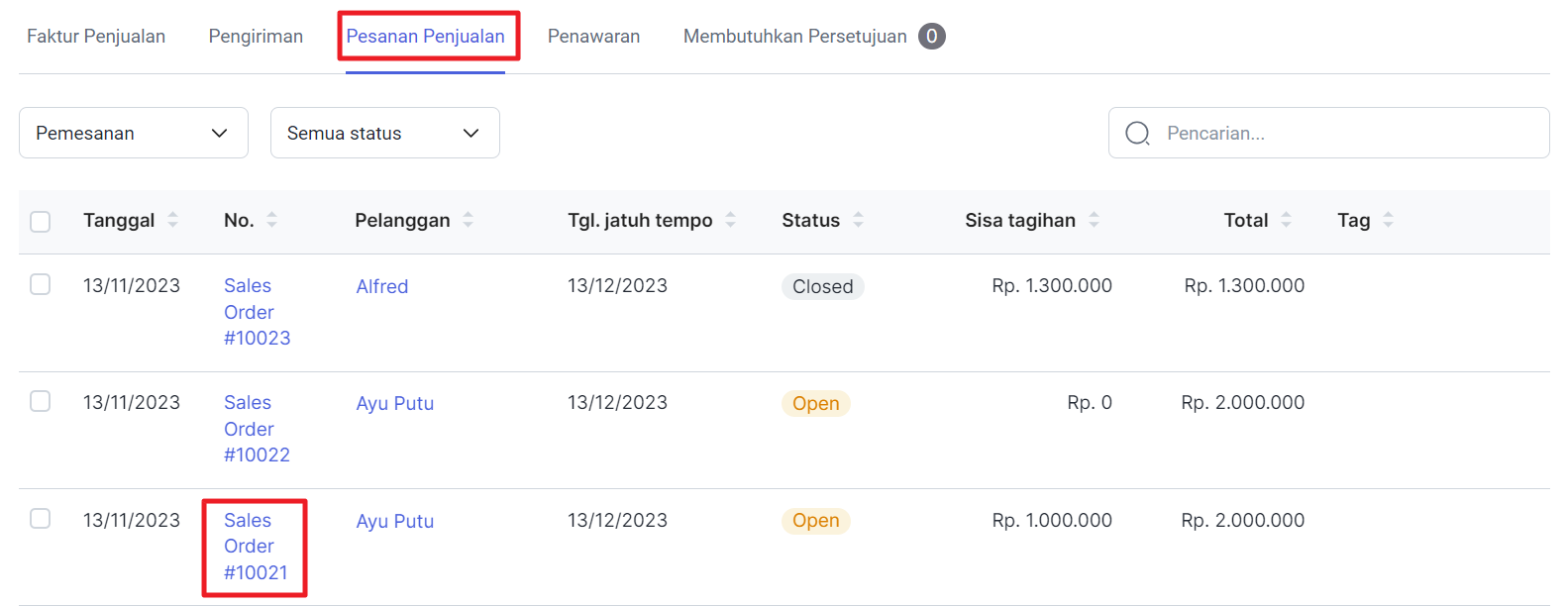Sort by the Status column arrows
This screenshot has height=606, width=1568.
[859, 220]
